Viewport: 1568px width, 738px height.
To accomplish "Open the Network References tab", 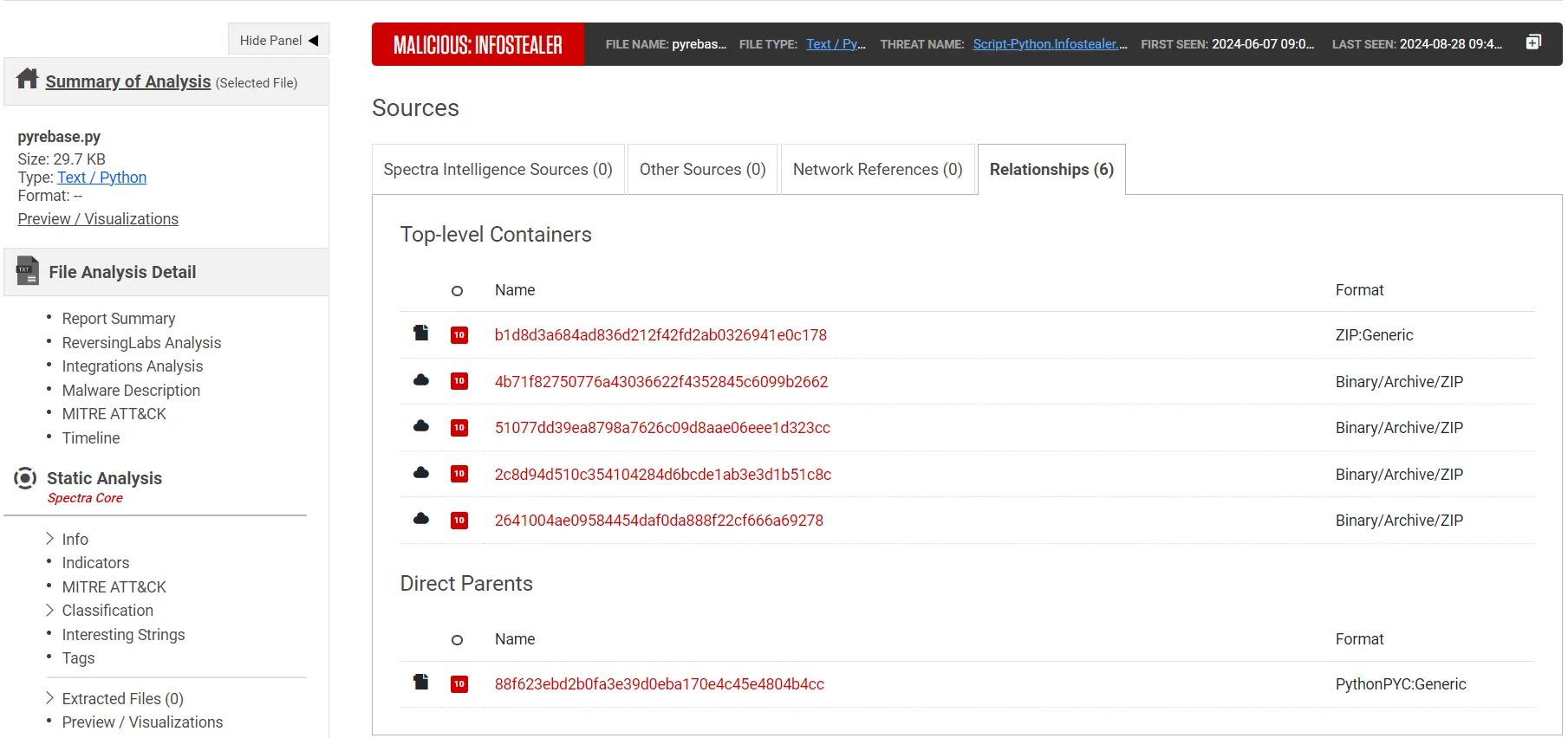I will [x=877, y=170].
